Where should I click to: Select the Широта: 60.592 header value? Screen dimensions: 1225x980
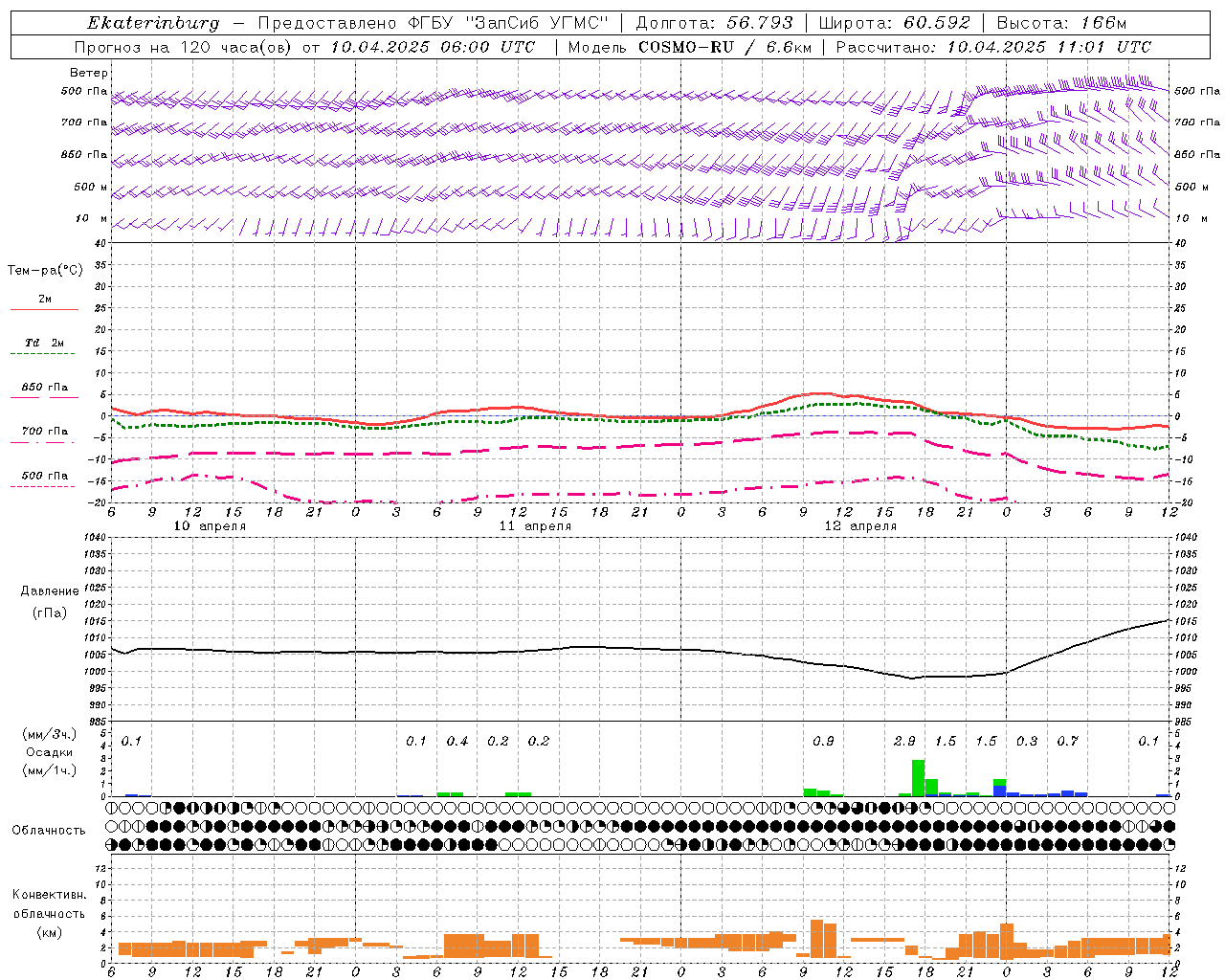click(895, 23)
